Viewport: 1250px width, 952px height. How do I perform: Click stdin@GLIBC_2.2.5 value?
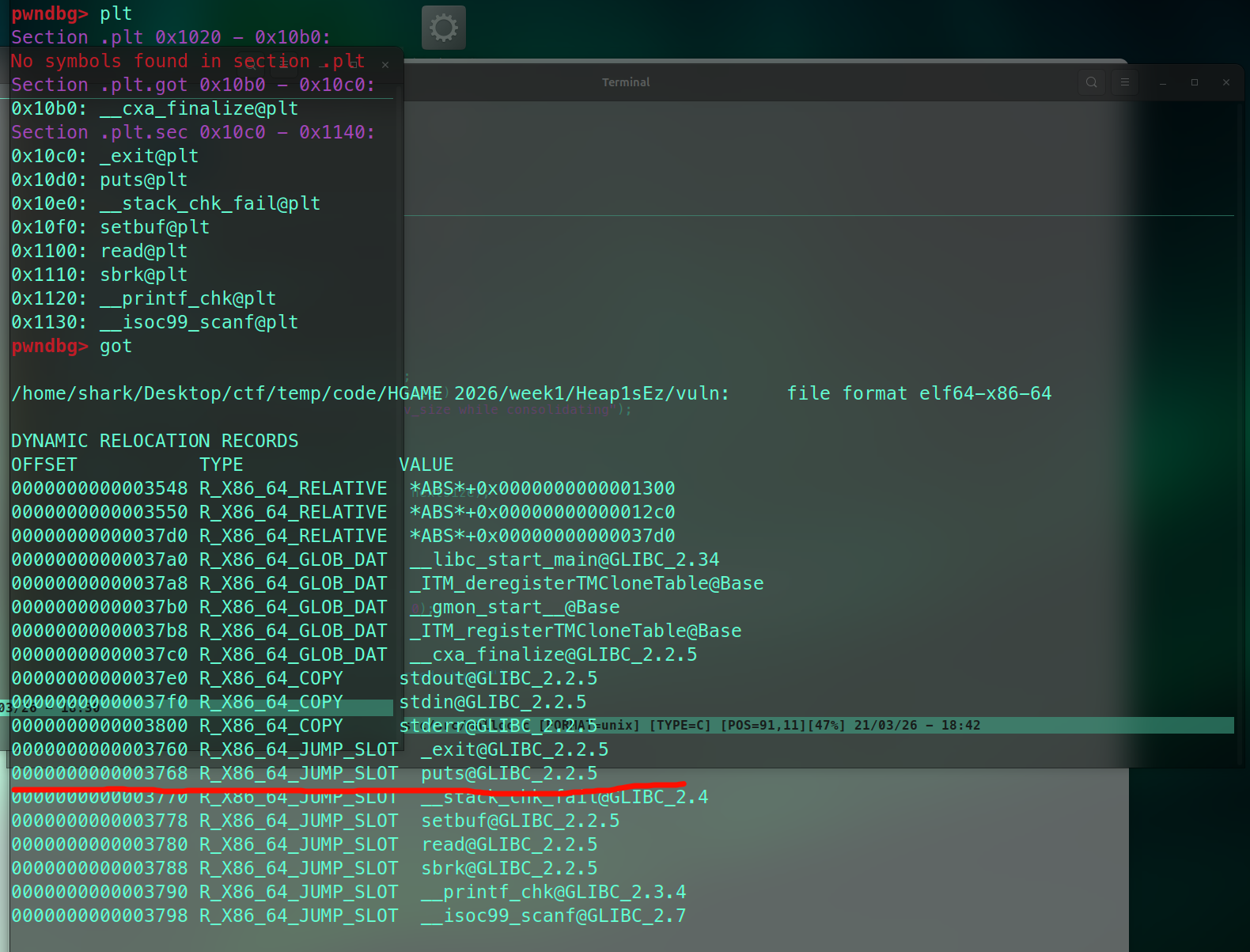point(492,702)
